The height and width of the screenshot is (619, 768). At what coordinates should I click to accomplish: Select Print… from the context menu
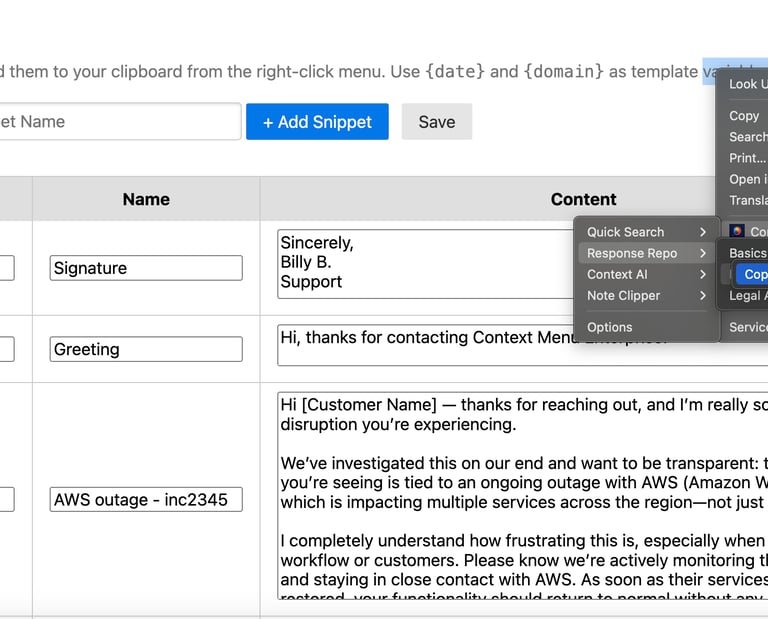click(x=747, y=158)
